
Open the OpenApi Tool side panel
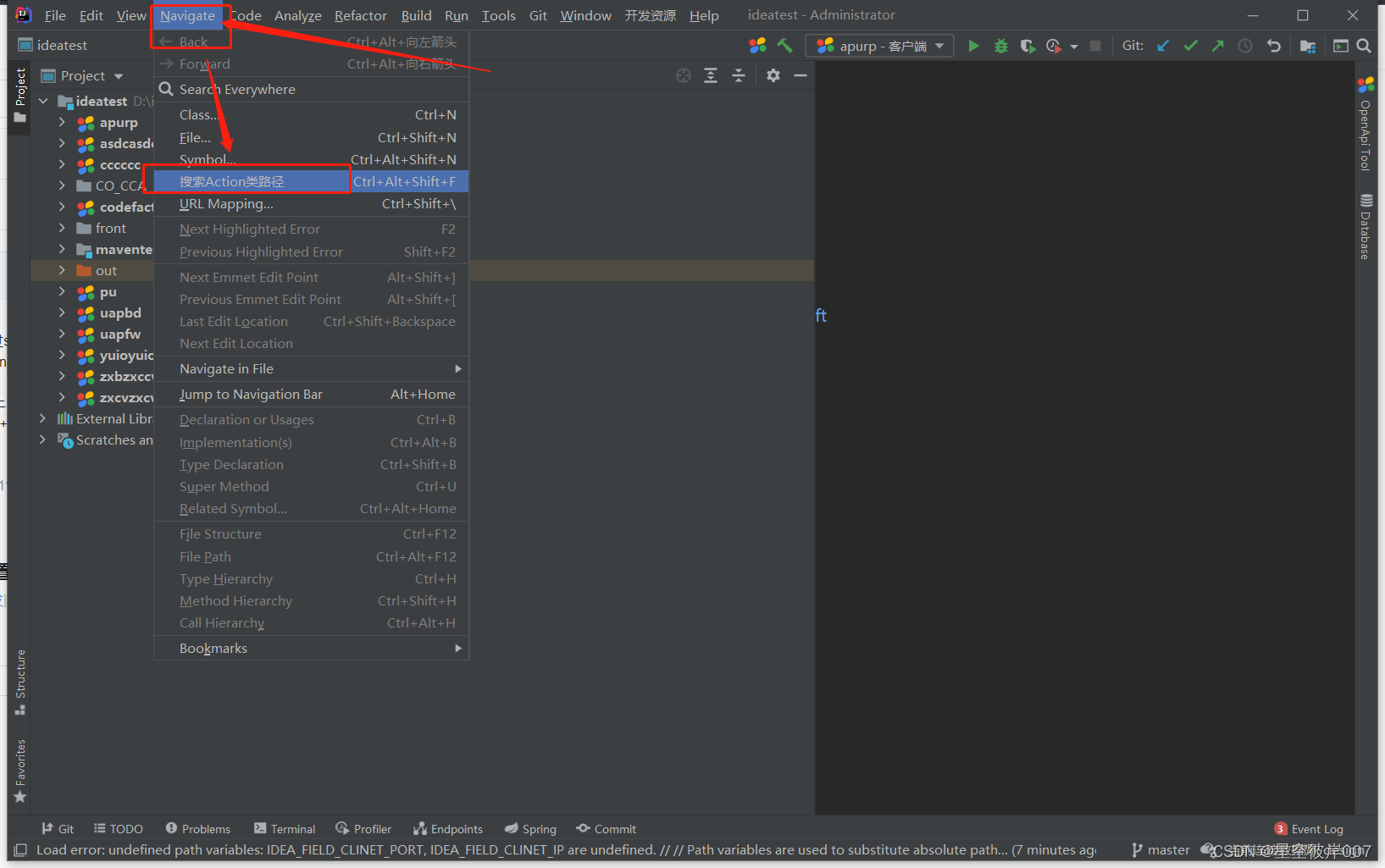(x=1366, y=125)
